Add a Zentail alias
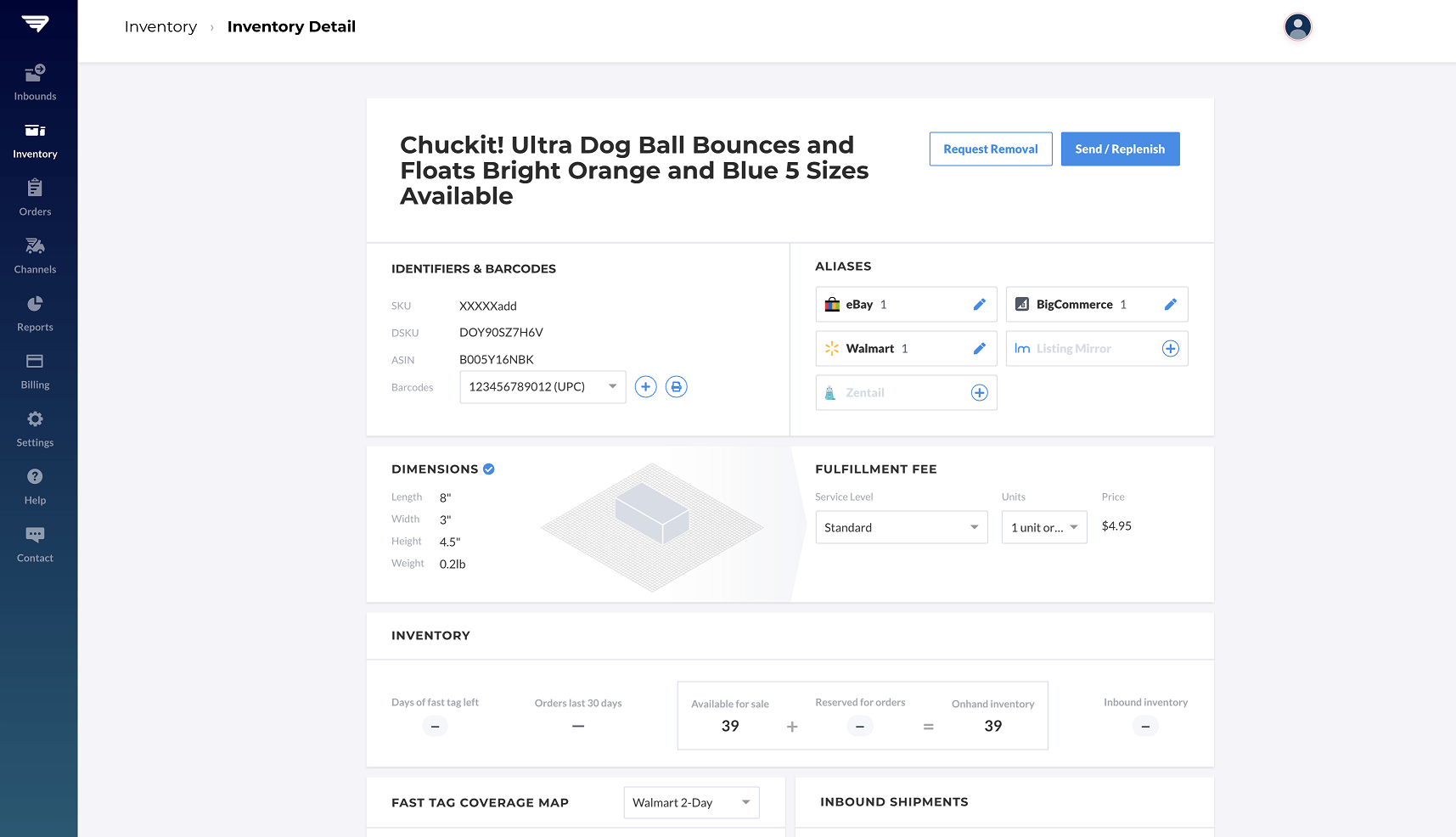The image size is (1456, 837). point(979,392)
